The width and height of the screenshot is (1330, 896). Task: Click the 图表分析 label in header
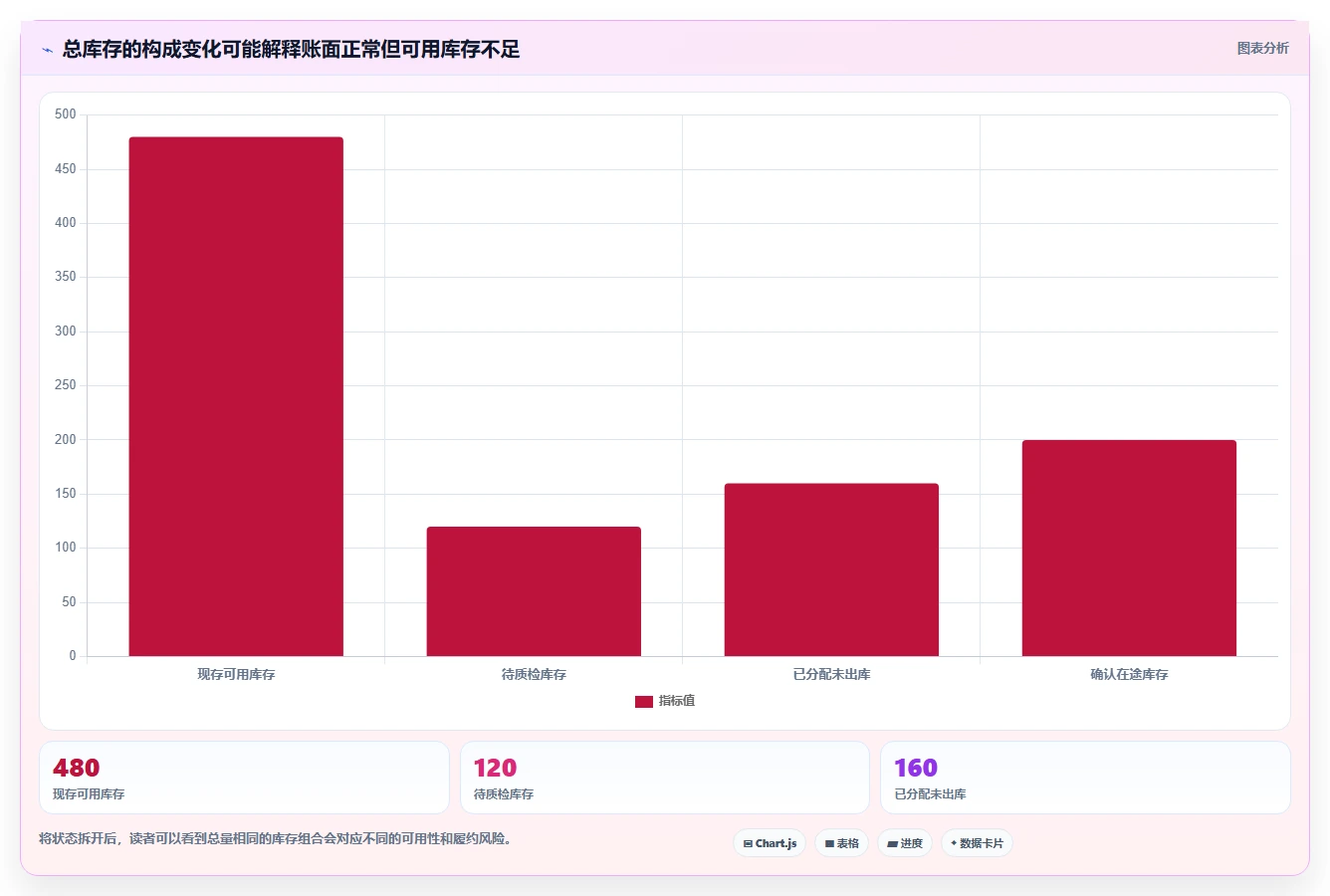pos(1262,48)
